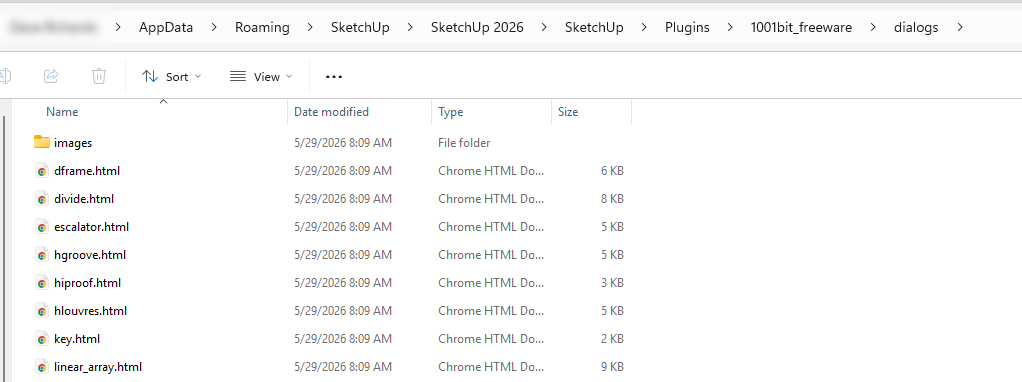Click the hlouvres.html Chrome file icon
The width and height of the screenshot is (1022, 382).
tap(42, 311)
